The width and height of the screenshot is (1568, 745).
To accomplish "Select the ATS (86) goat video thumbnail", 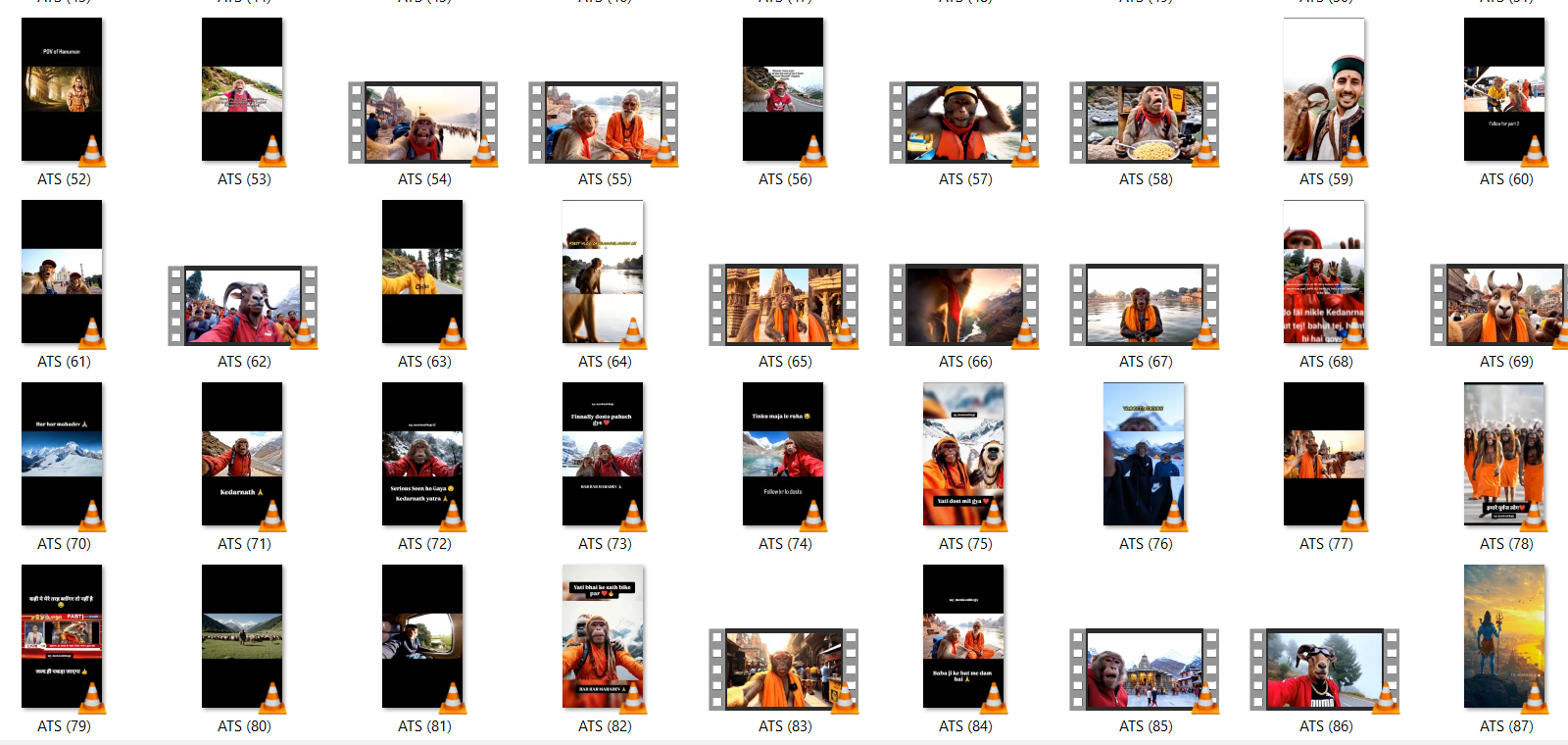I will [x=1325, y=670].
